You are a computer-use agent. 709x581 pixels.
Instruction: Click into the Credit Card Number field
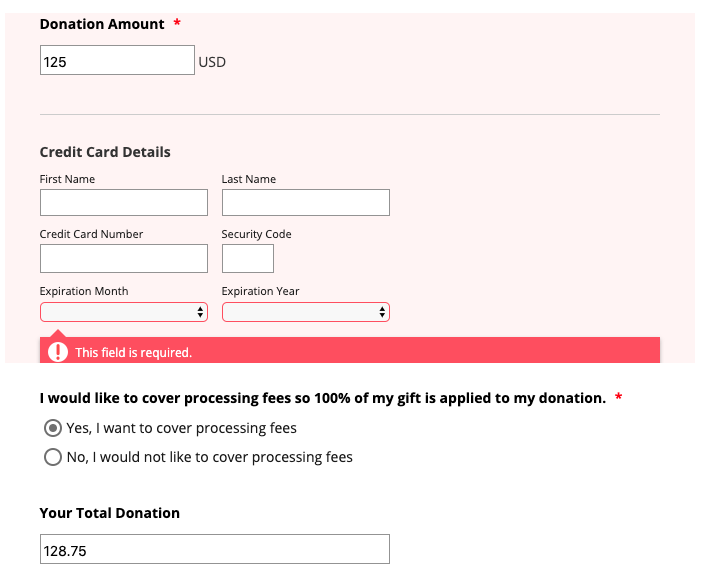[x=123, y=258]
